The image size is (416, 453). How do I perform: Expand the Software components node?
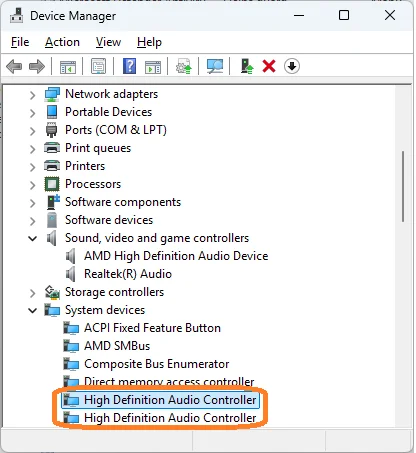coord(32,203)
